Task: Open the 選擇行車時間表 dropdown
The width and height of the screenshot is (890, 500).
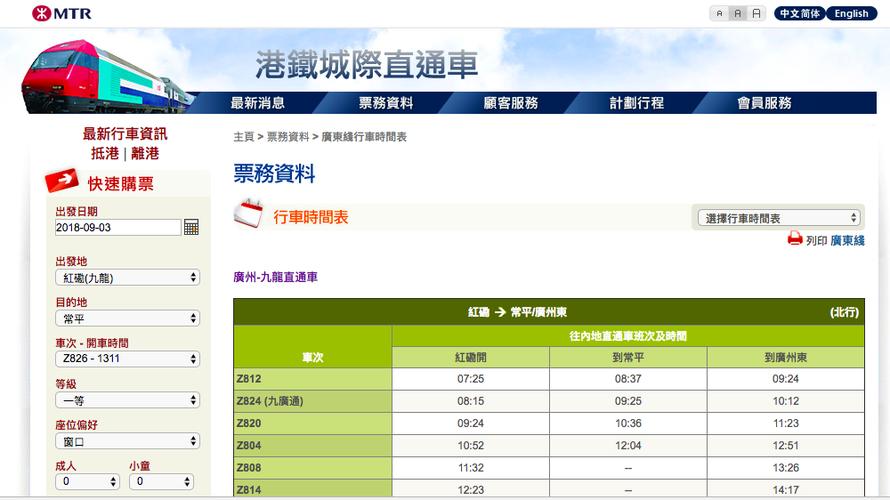Action: click(779, 218)
